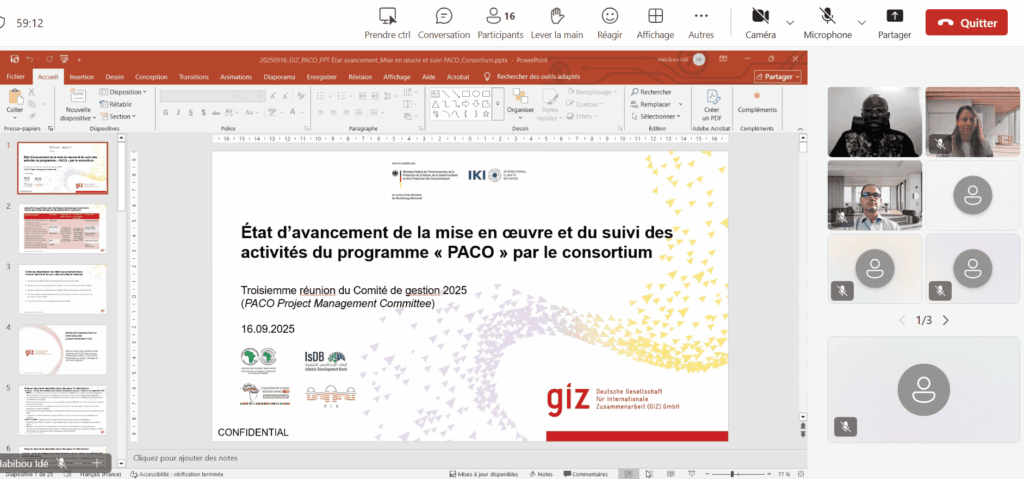
Task: Select slide 2 thumbnail
Action: tap(62, 229)
